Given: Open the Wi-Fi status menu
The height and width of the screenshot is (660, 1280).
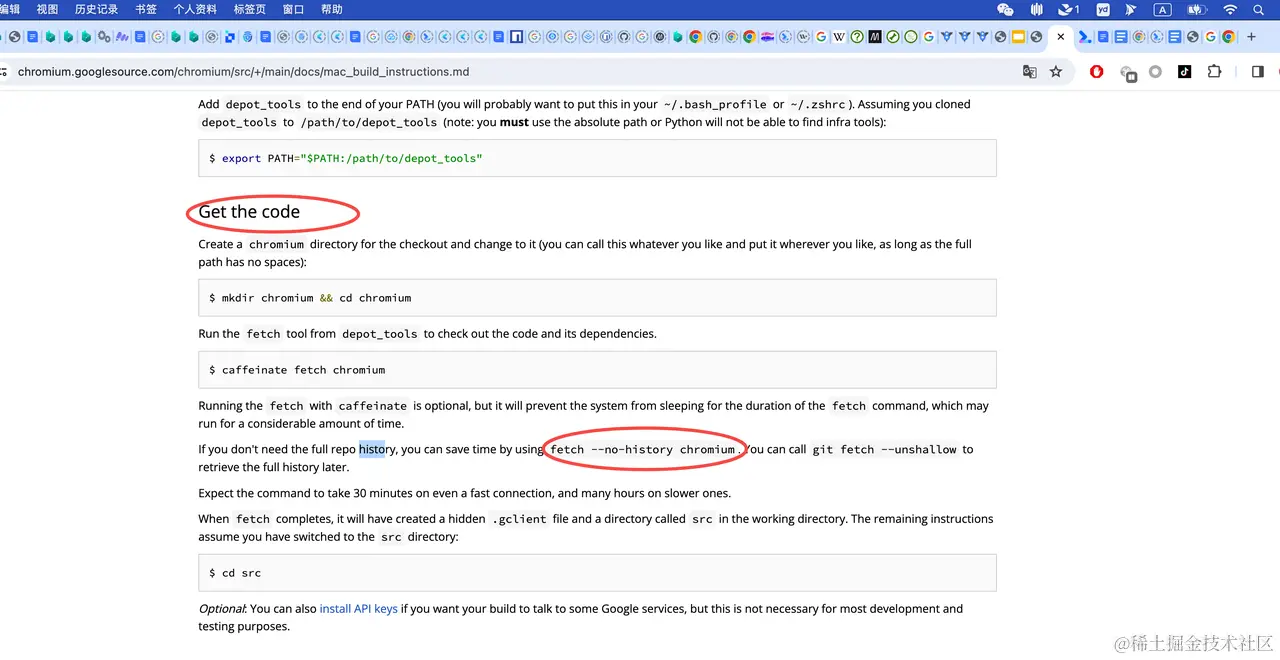Looking at the screenshot, I should point(1230,9).
